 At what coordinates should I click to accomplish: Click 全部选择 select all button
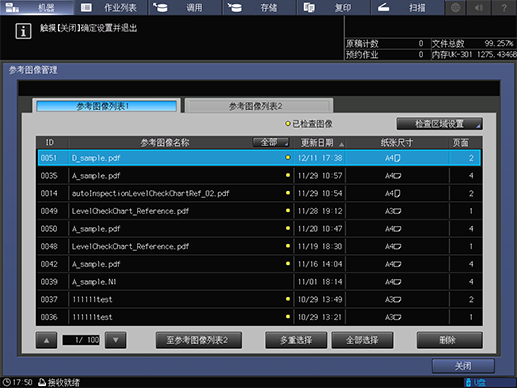(x=362, y=340)
